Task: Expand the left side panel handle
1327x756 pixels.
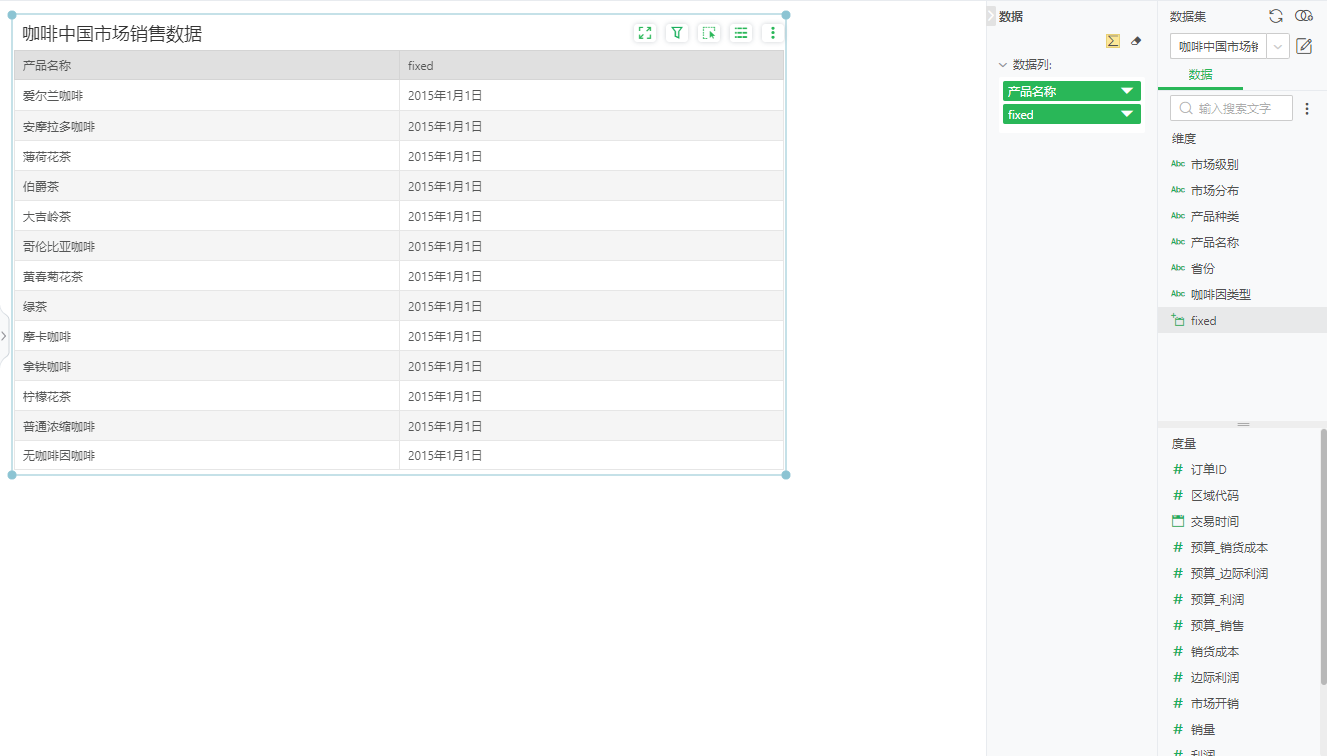Action: point(4,336)
